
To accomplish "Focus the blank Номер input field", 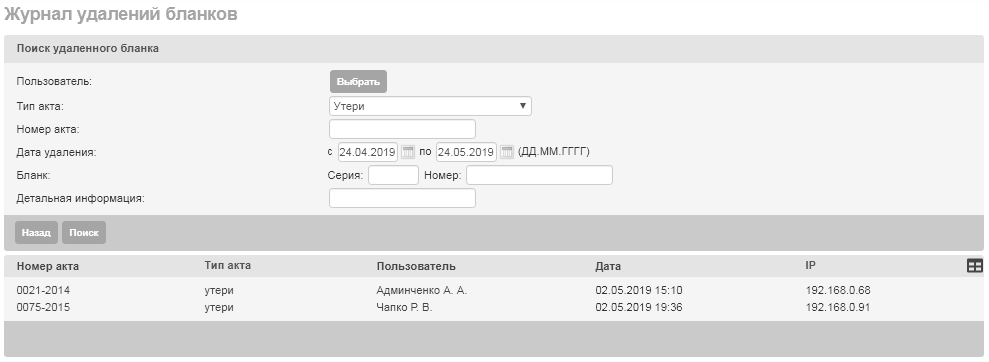I will click(x=539, y=175).
